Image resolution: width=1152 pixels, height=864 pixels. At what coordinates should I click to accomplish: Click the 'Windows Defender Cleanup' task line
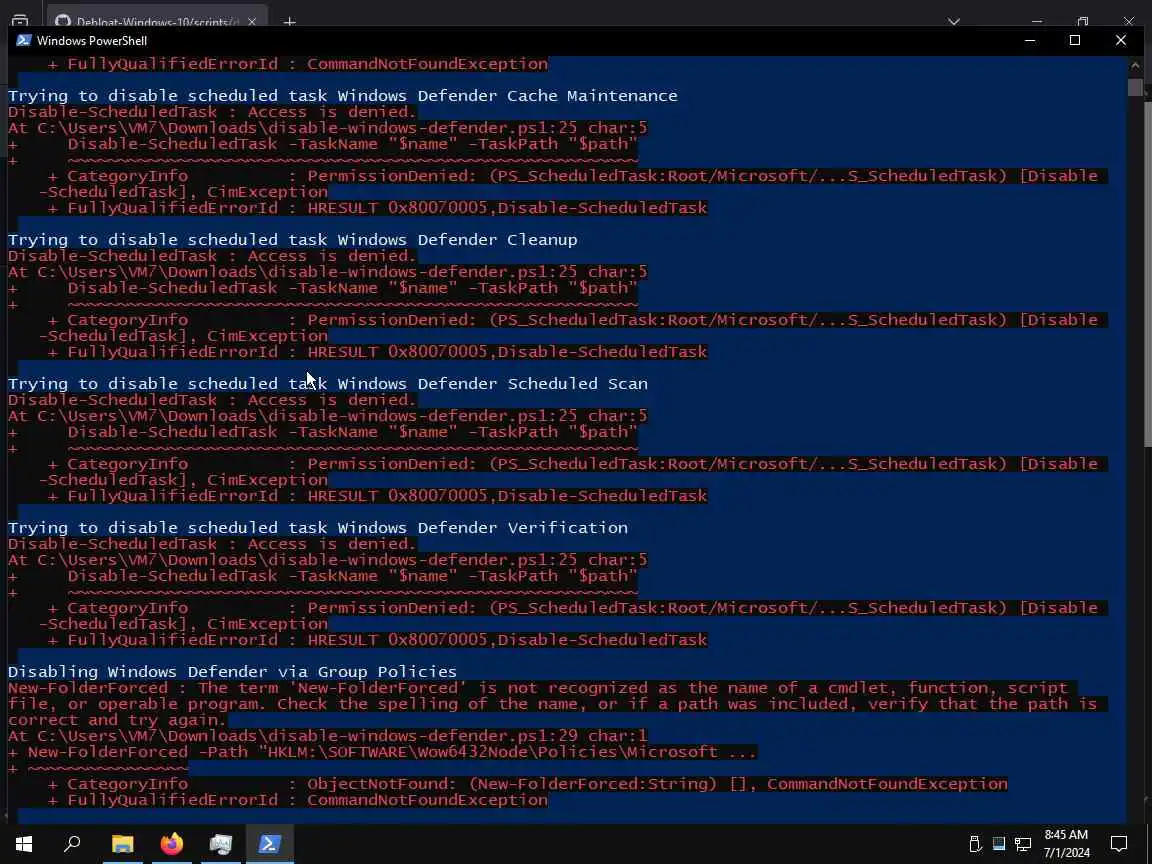(x=292, y=240)
